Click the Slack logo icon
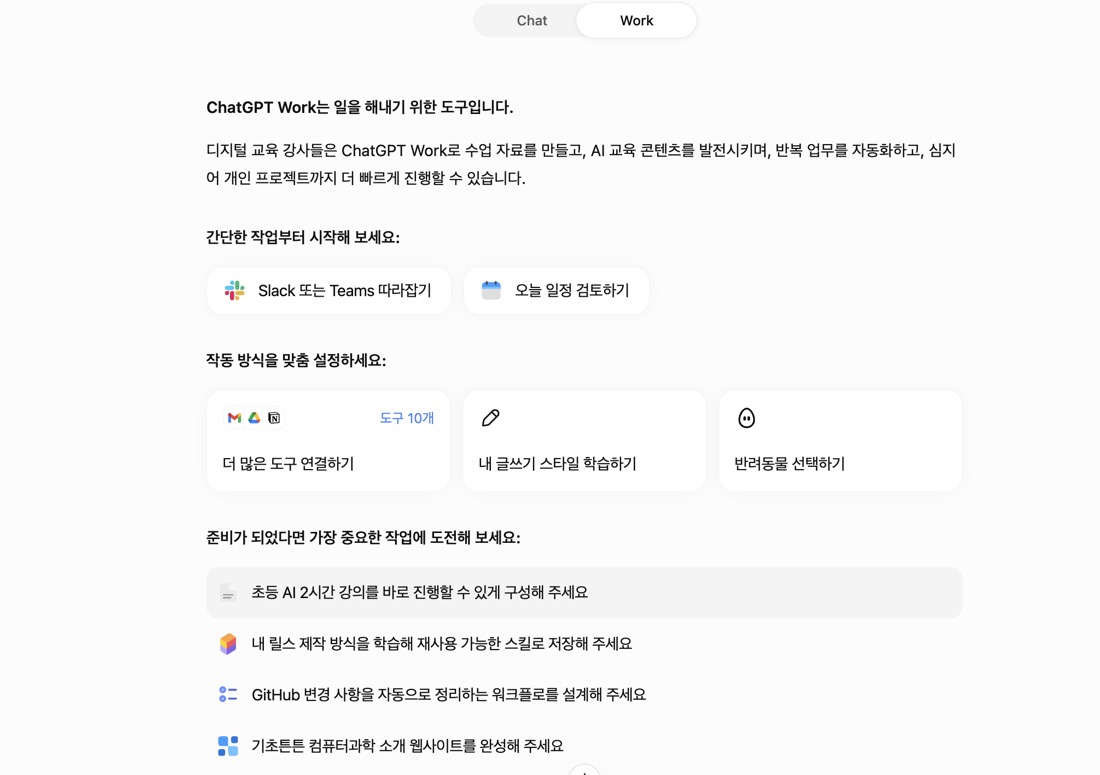The width and height of the screenshot is (1100, 775). click(234, 290)
